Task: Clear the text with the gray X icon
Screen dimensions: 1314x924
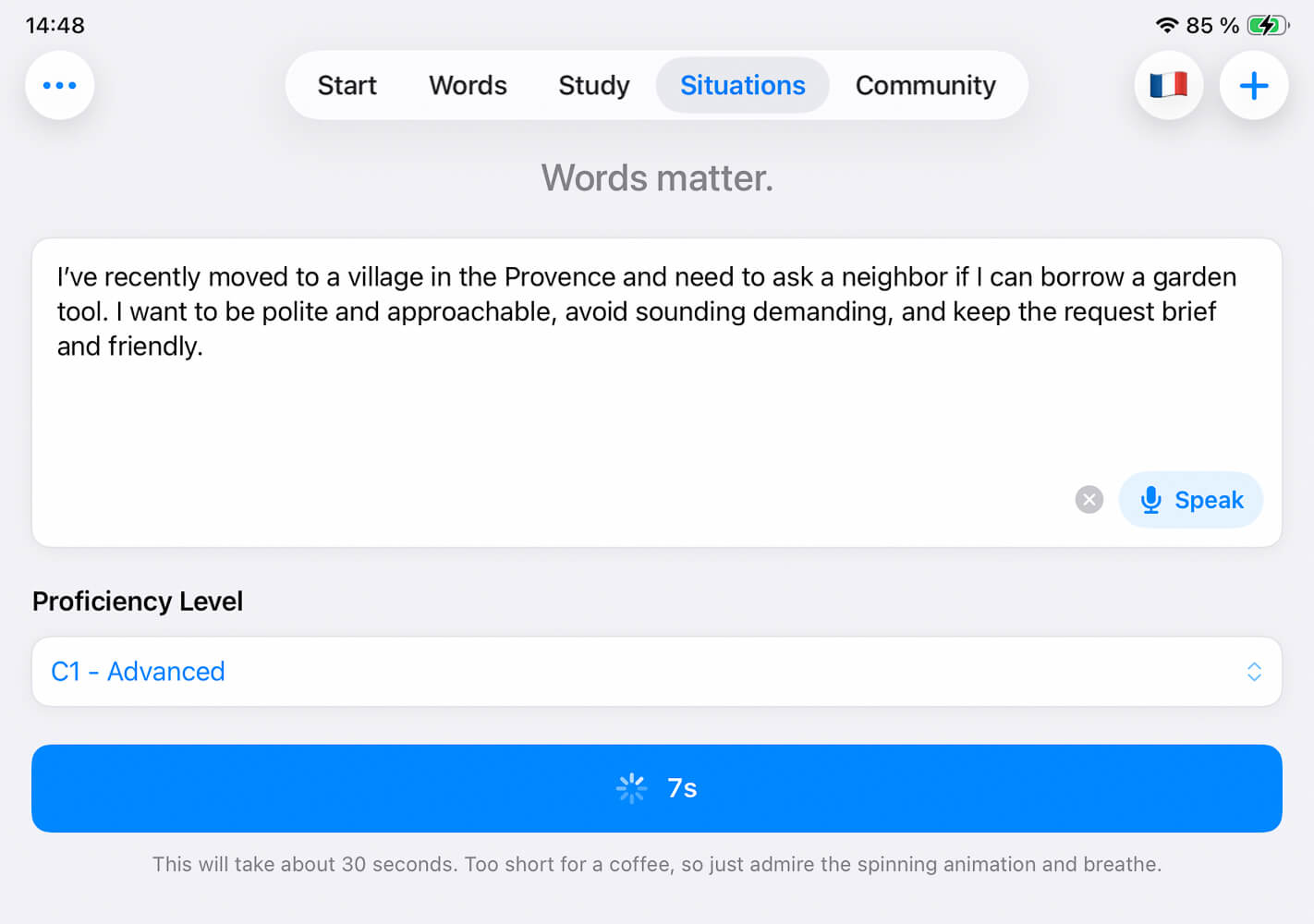Action: pyautogui.click(x=1089, y=500)
